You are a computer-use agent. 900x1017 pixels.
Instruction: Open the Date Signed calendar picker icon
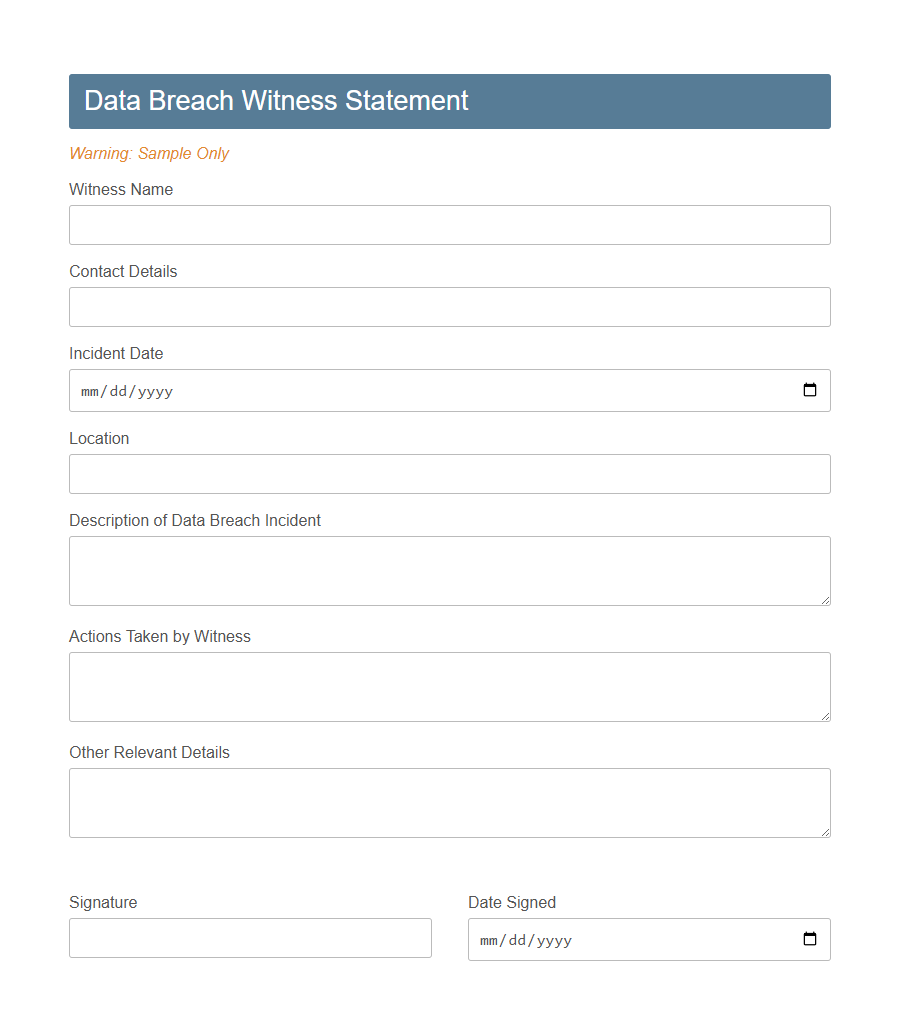809,939
